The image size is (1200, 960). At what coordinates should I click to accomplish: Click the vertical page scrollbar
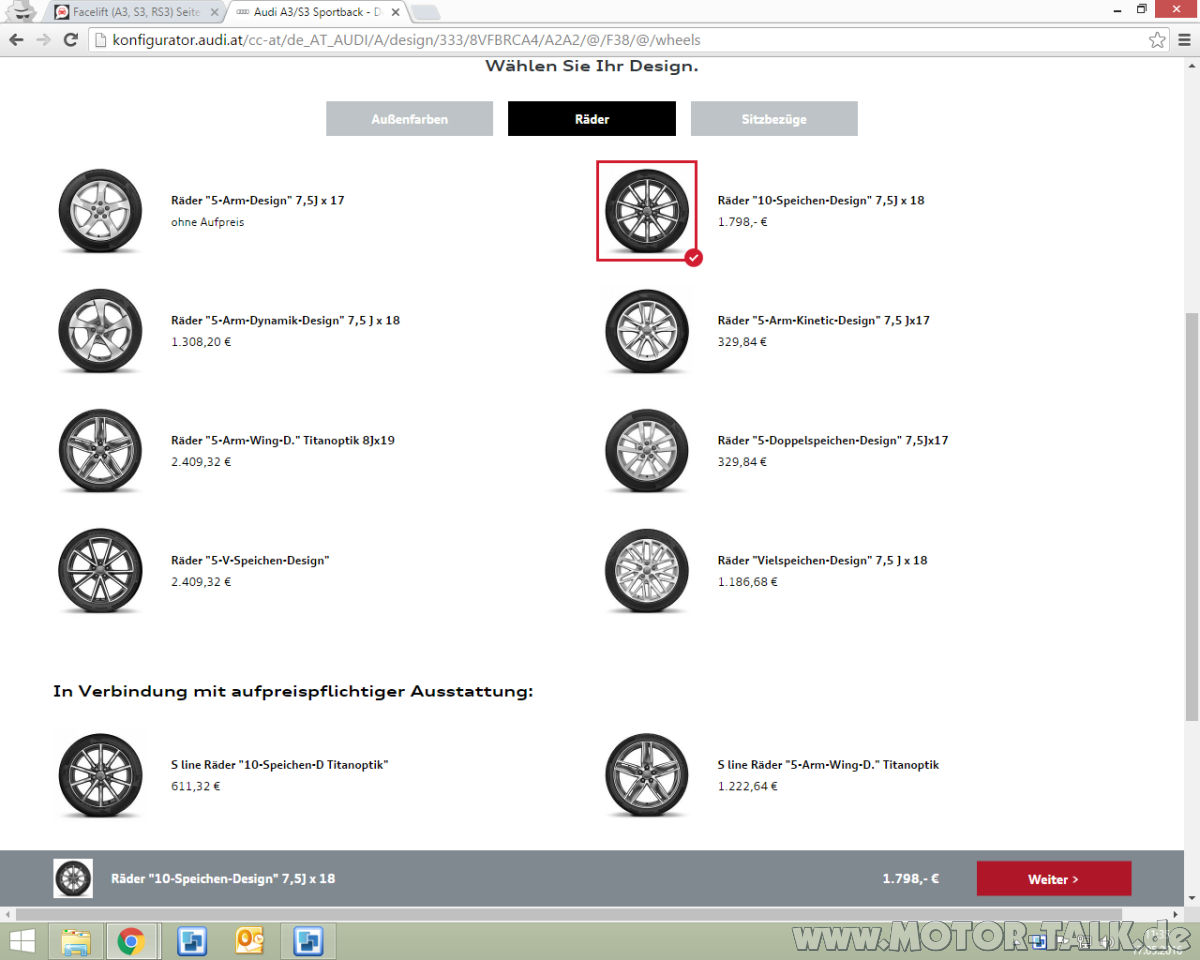(x=1191, y=515)
